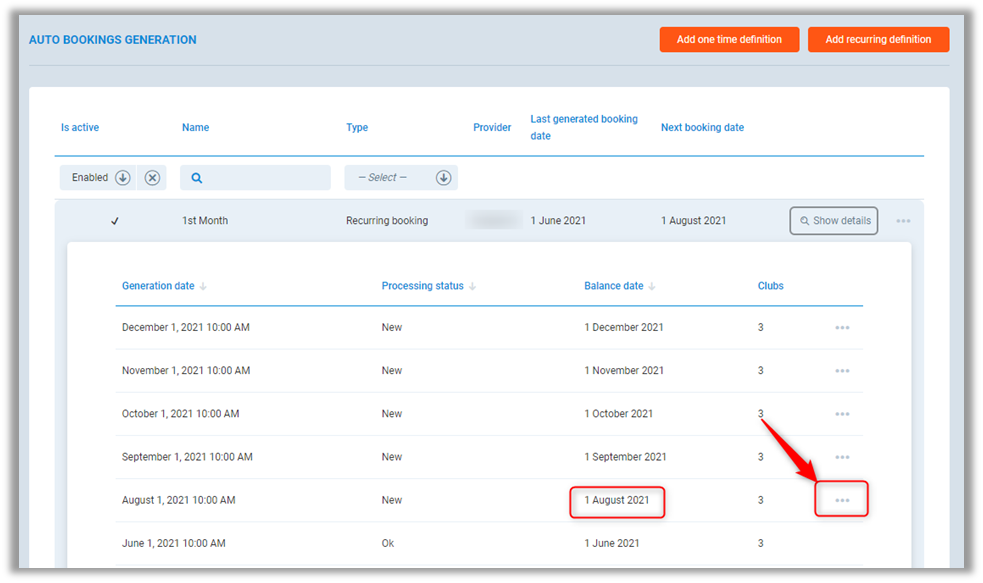Clear the Enabled filter with X icon

[x=152, y=178]
